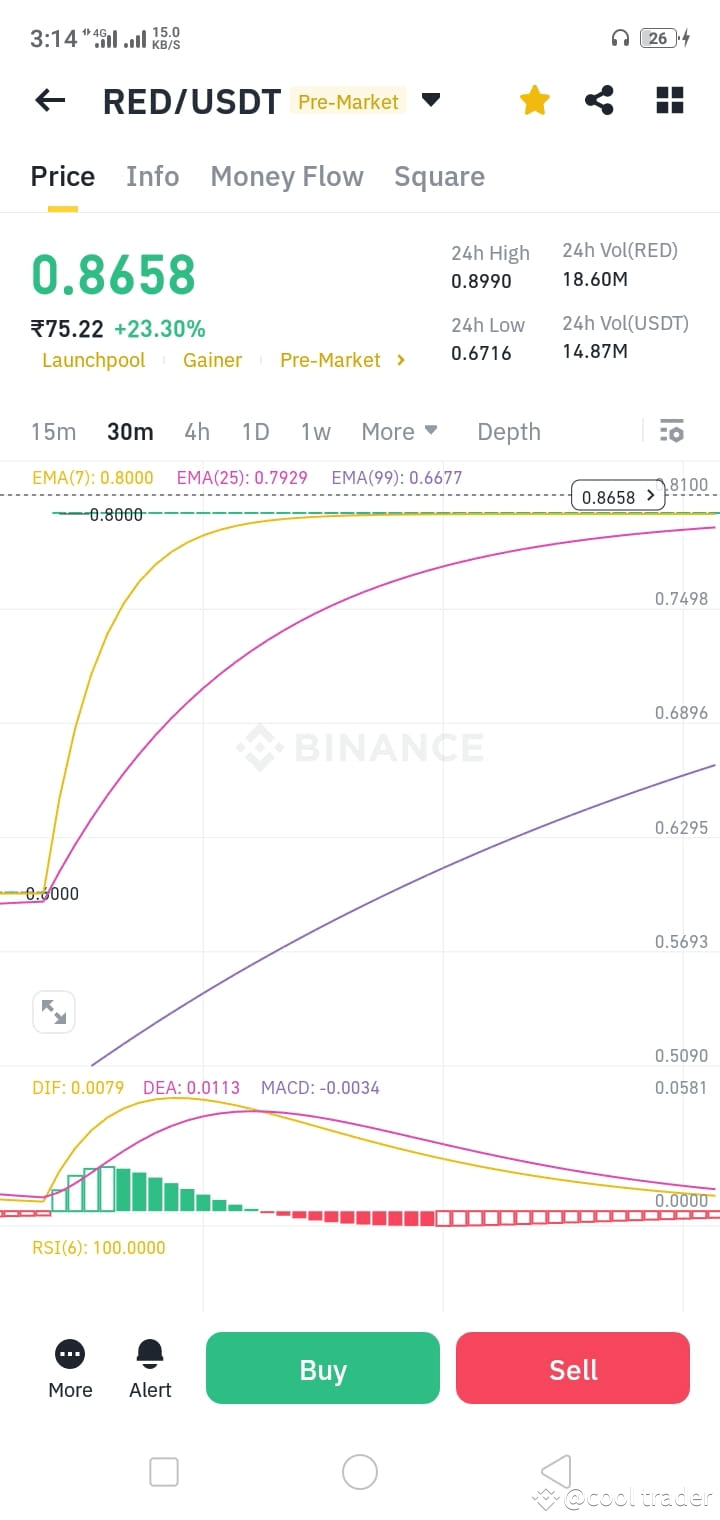
Task: Open the More menu icon
Action: click(x=70, y=1369)
